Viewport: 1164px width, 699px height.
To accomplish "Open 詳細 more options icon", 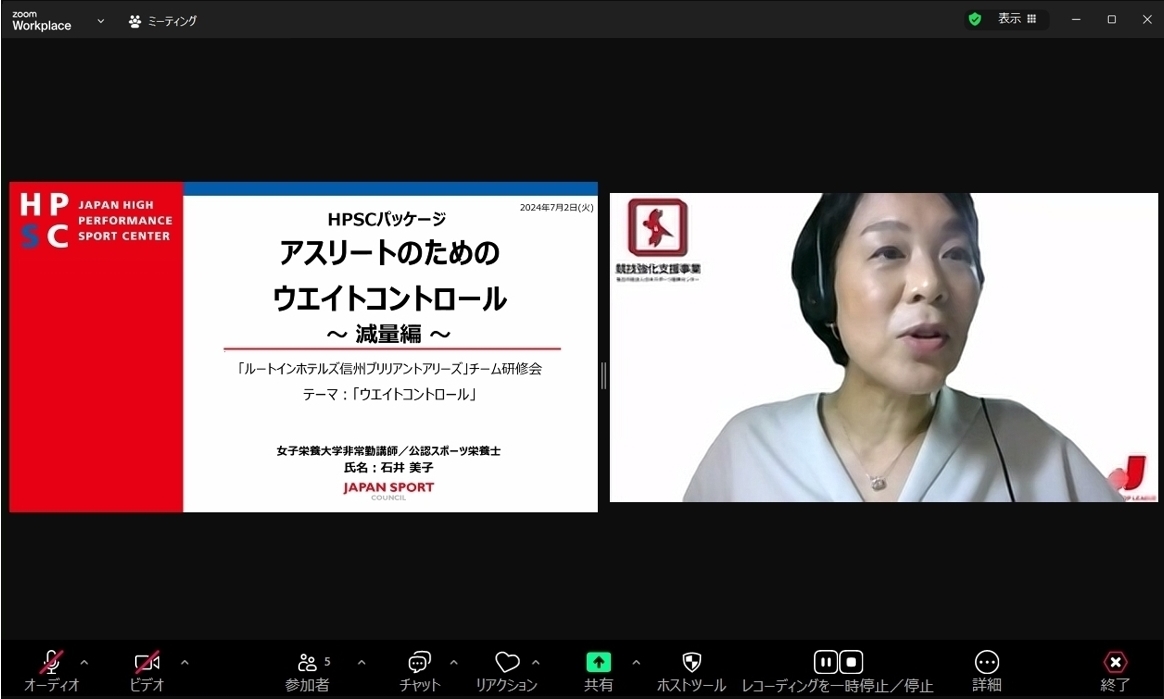I will click(987, 662).
